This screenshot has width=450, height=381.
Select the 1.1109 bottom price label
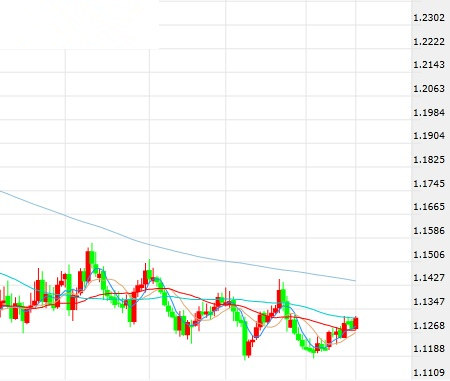click(429, 373)
